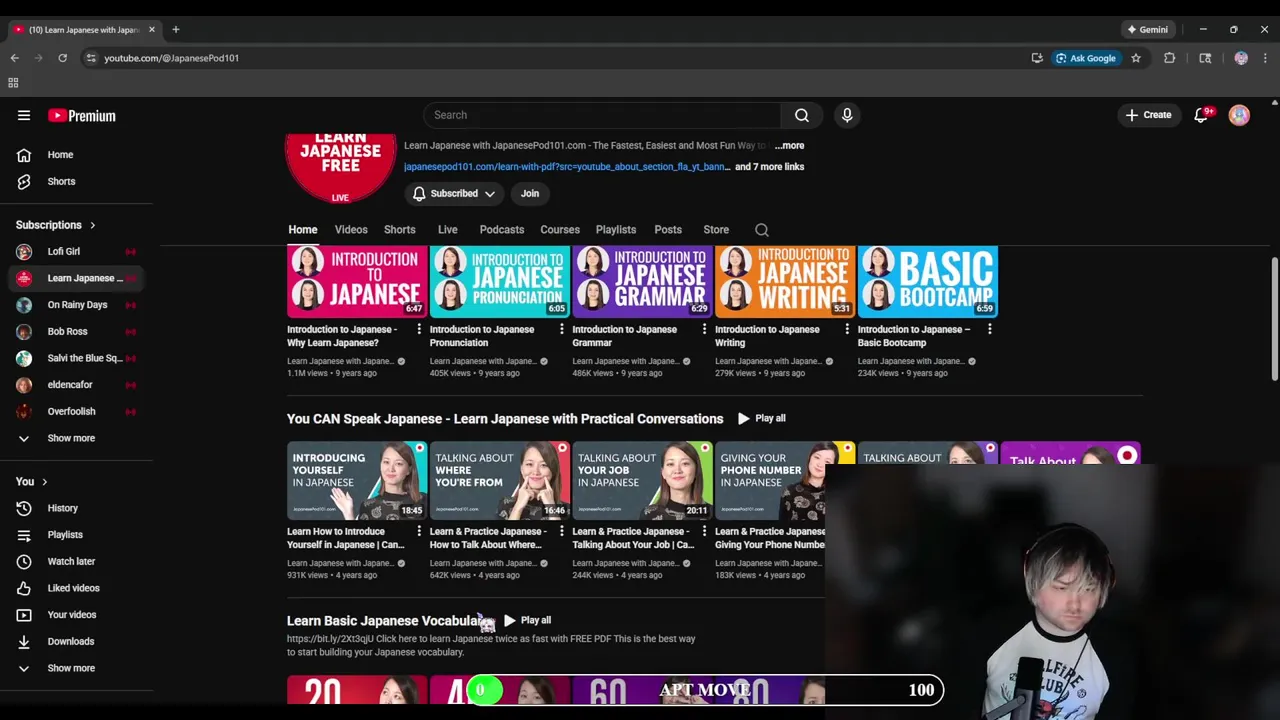
Task: Open eldencafor subscription channel
Action: [76, 385]
